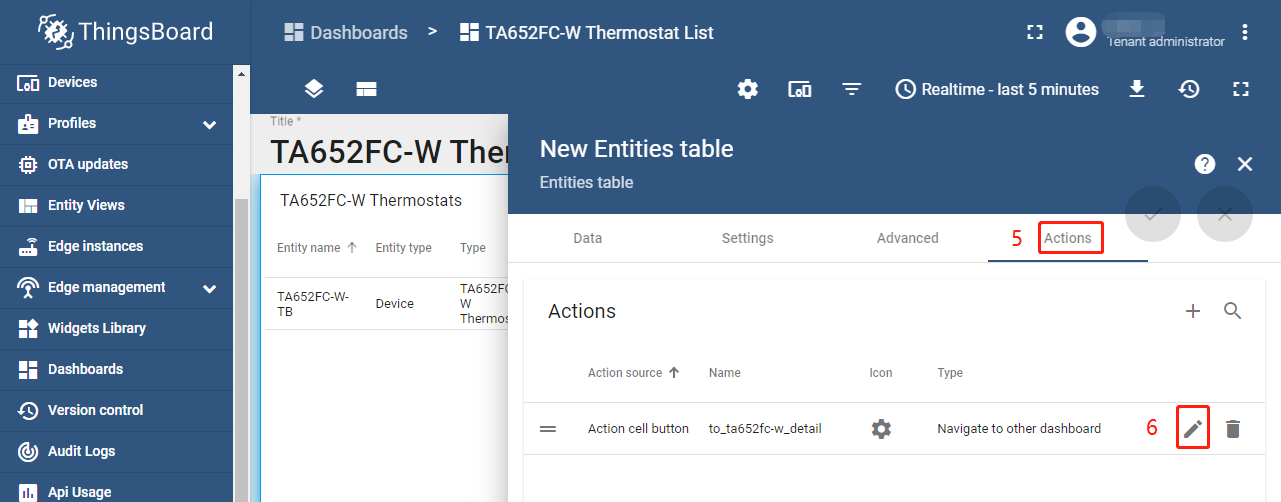Screen dimensions: 1281x502
Task: Click the ThingsBoard logo
Action: coord(126,32)
